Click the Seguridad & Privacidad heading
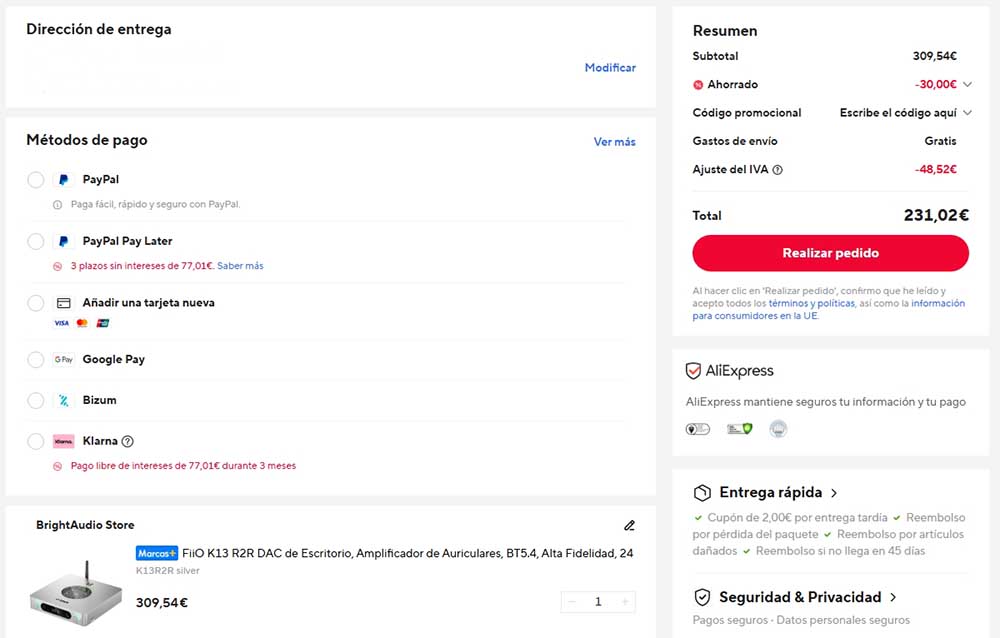 coord(800,597)
